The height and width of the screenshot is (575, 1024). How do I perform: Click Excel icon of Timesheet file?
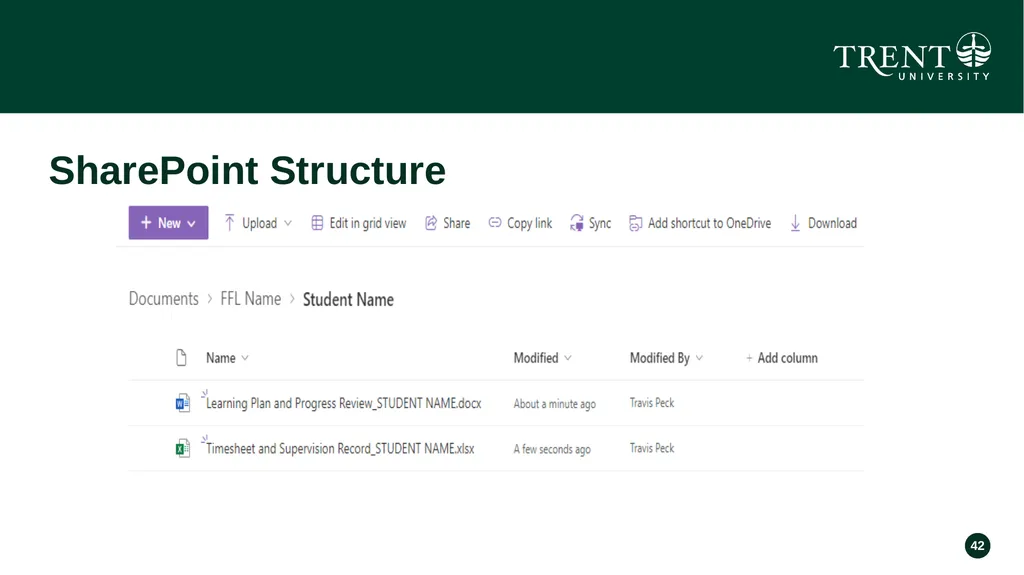point(183,448)
